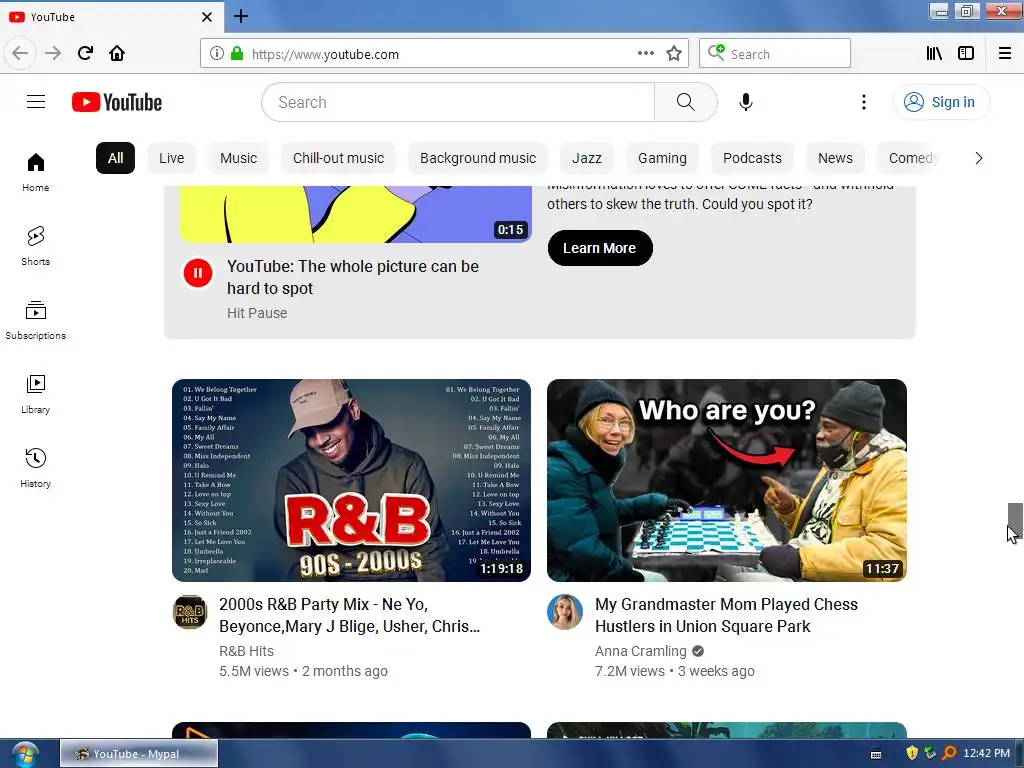The image size is (1024, 768).
Task: Open Library in the sidebar
Action: tap(35, 394)
